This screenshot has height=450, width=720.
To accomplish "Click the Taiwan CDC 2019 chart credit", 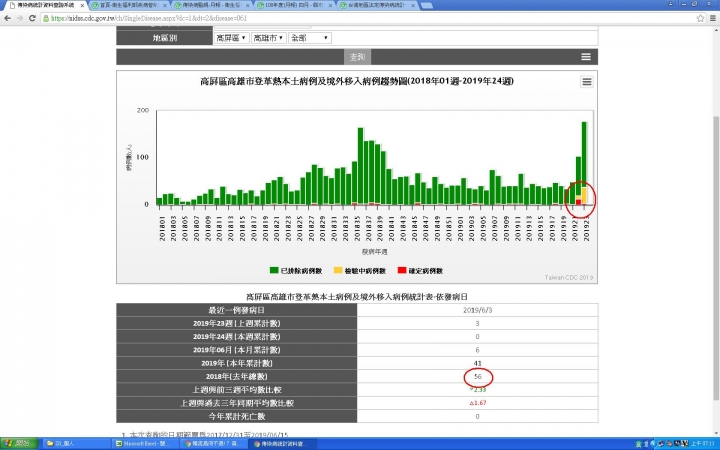I will 568,277.
